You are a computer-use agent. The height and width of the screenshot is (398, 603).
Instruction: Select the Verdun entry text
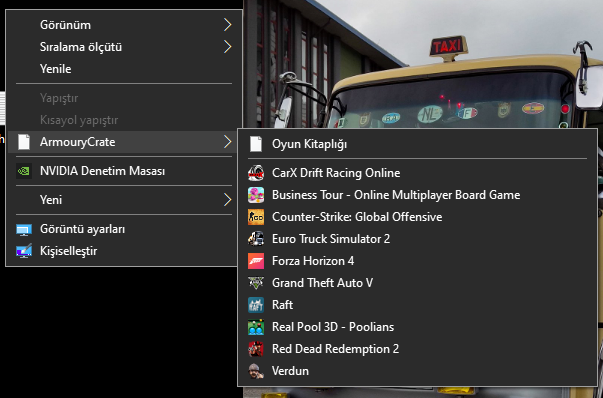pyautogui.click(x=290, y=371)
